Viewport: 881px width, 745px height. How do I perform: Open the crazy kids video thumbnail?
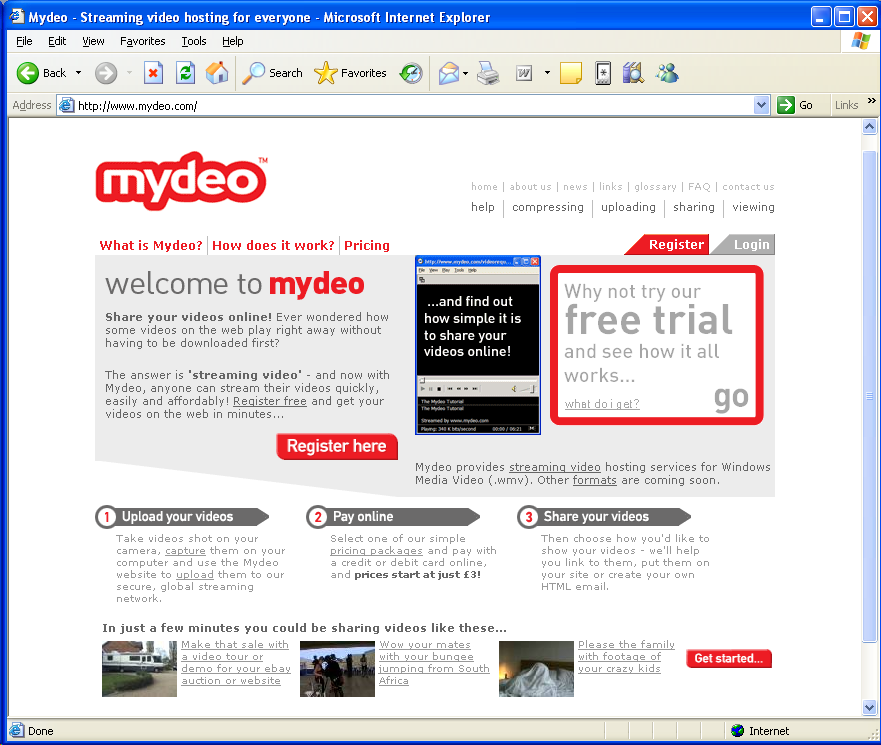[x=536, y=669]
